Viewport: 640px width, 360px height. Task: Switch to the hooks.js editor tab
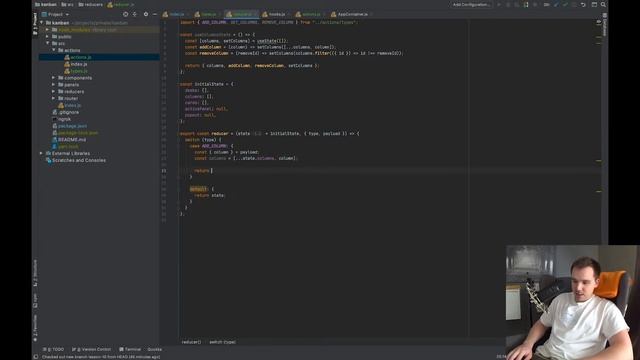click(x=276, y=14)
